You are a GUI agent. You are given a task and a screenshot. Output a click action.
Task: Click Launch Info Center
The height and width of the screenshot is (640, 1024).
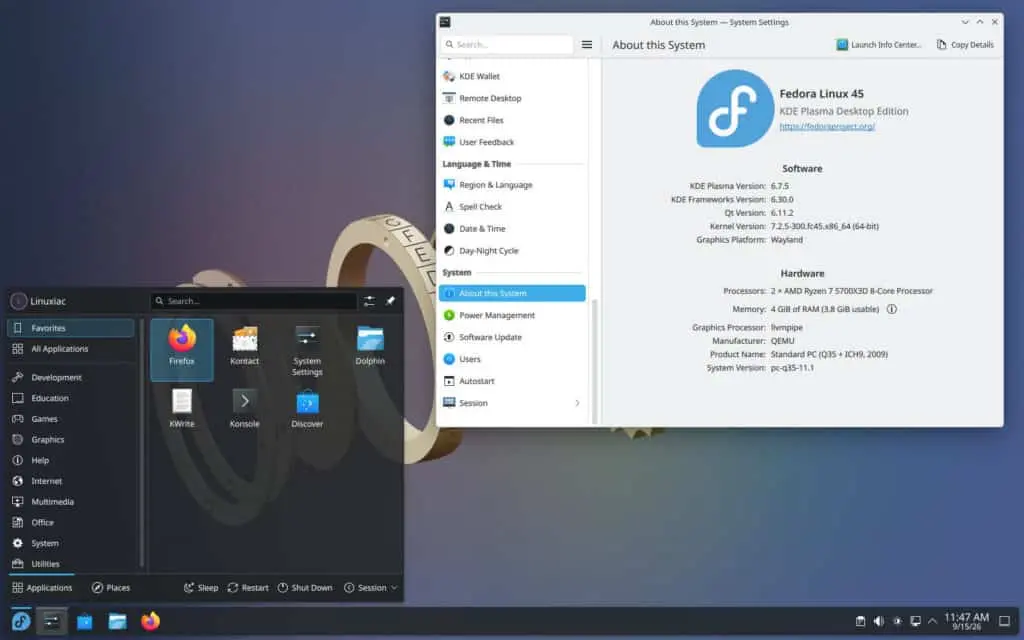coord(879,44)
